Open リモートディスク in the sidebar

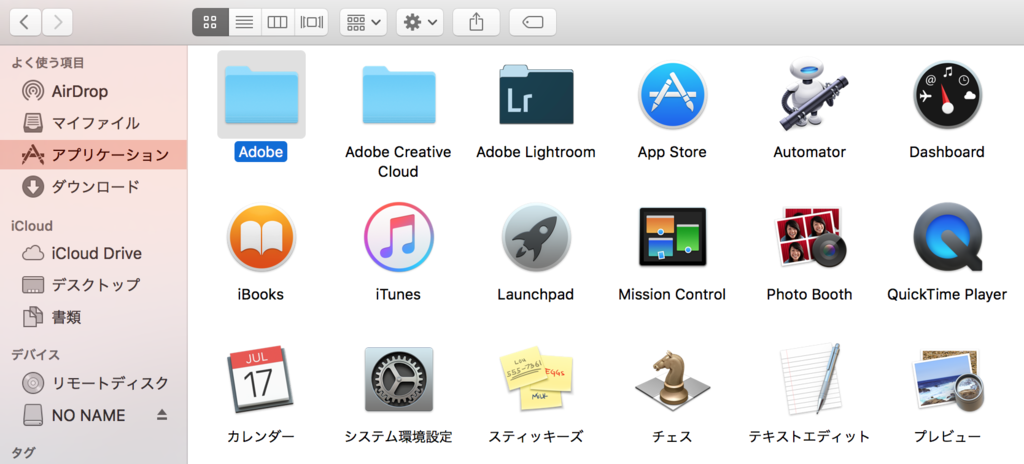coord(93,382)
